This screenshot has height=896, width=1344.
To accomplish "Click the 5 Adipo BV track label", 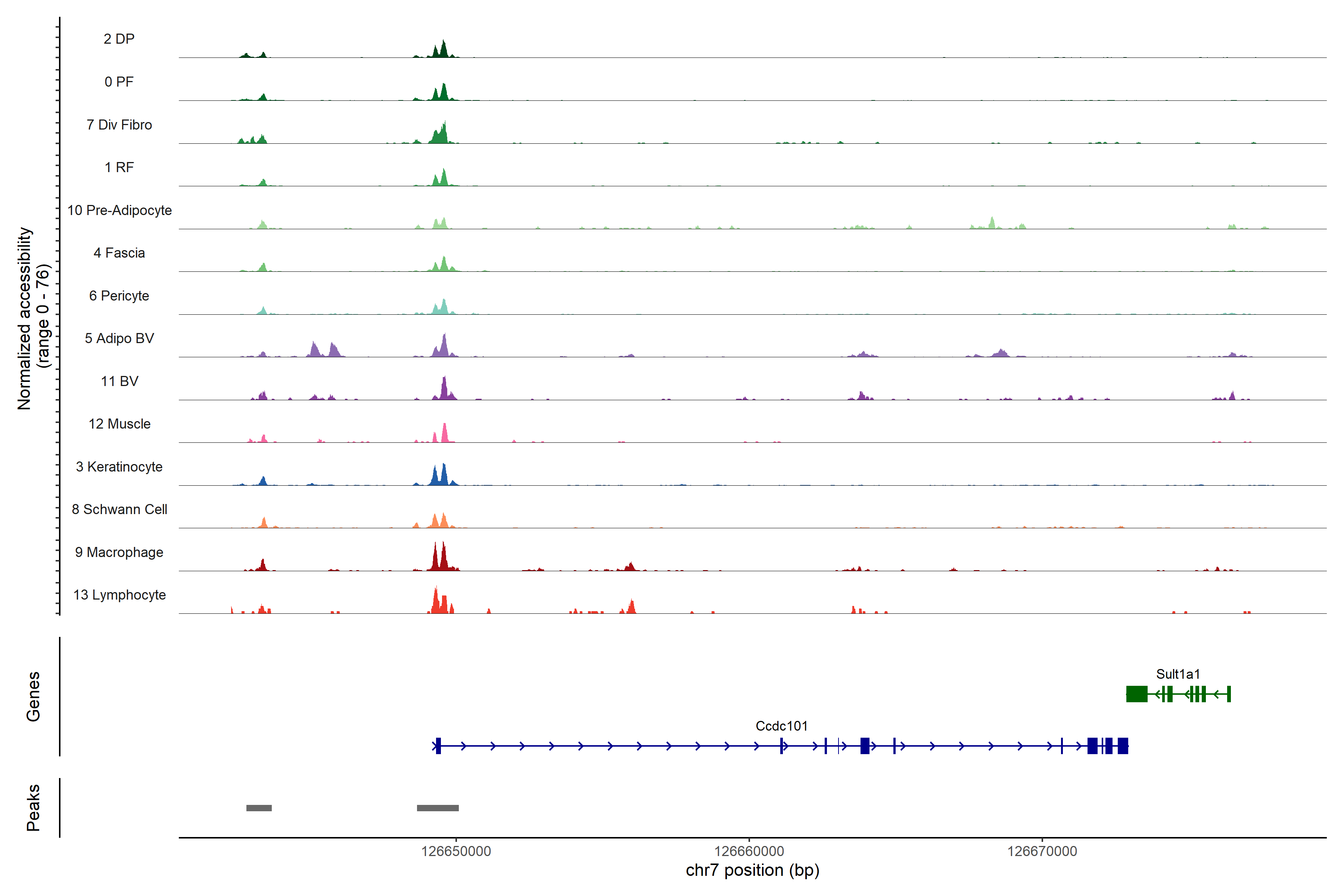I will click(x=119, y=338).
